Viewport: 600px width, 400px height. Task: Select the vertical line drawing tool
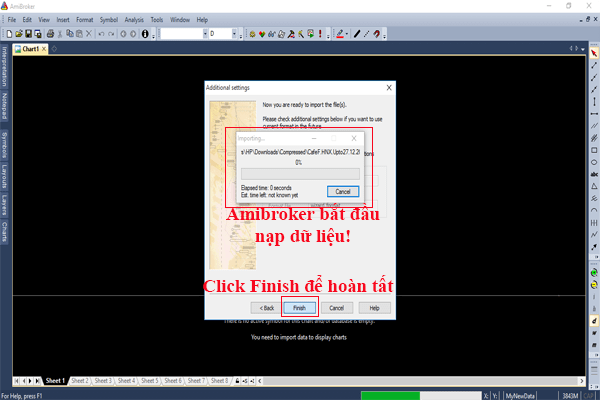[x=594, y=102]
